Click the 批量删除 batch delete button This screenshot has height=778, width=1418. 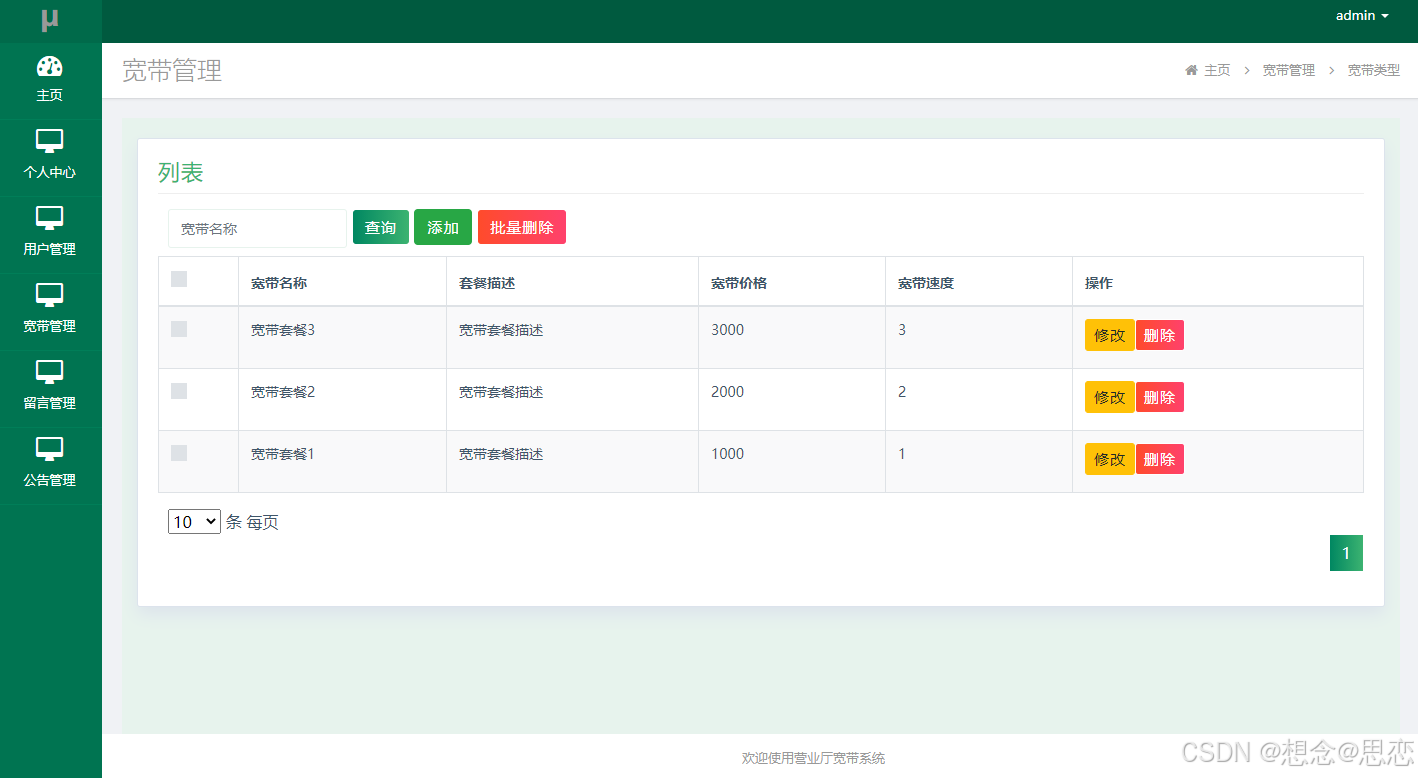[x=522, y=227]
